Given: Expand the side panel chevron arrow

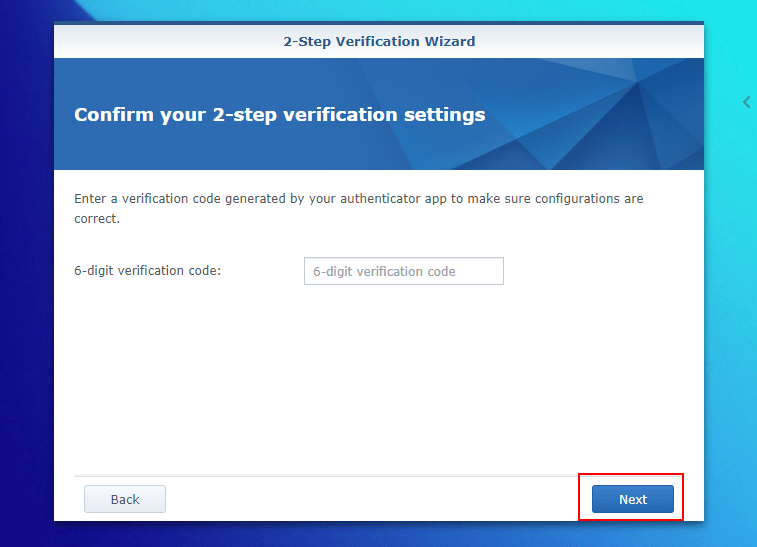Looking at the screenshot, I should tap(746, 102).
